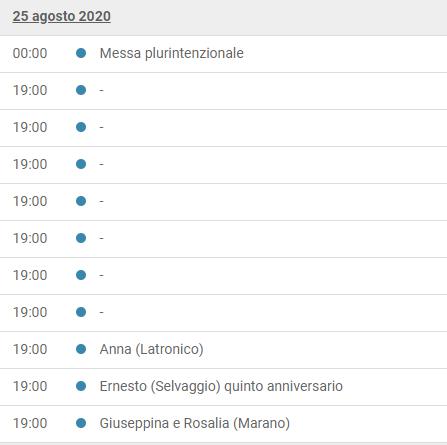Click the 00:00 time label
The image size is (447, 445).
pyautogui.click(x=30, y=53)
